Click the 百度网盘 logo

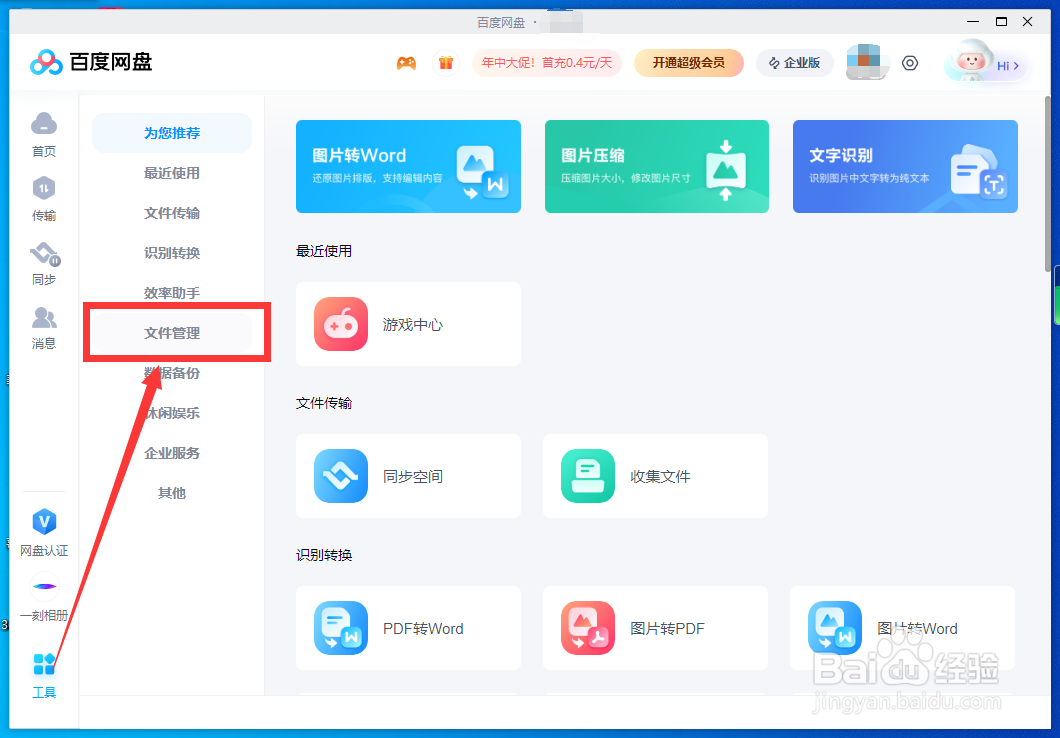tap(91, 62)
